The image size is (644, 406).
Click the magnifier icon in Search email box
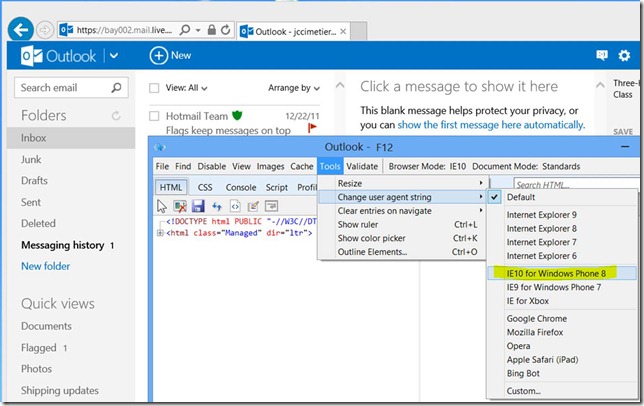pos(117,87)
